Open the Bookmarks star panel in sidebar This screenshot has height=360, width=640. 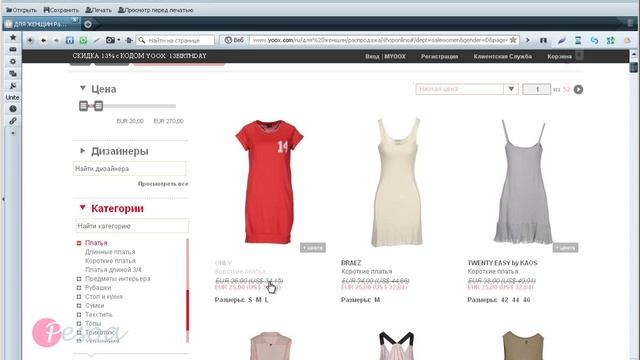point(13,37)
